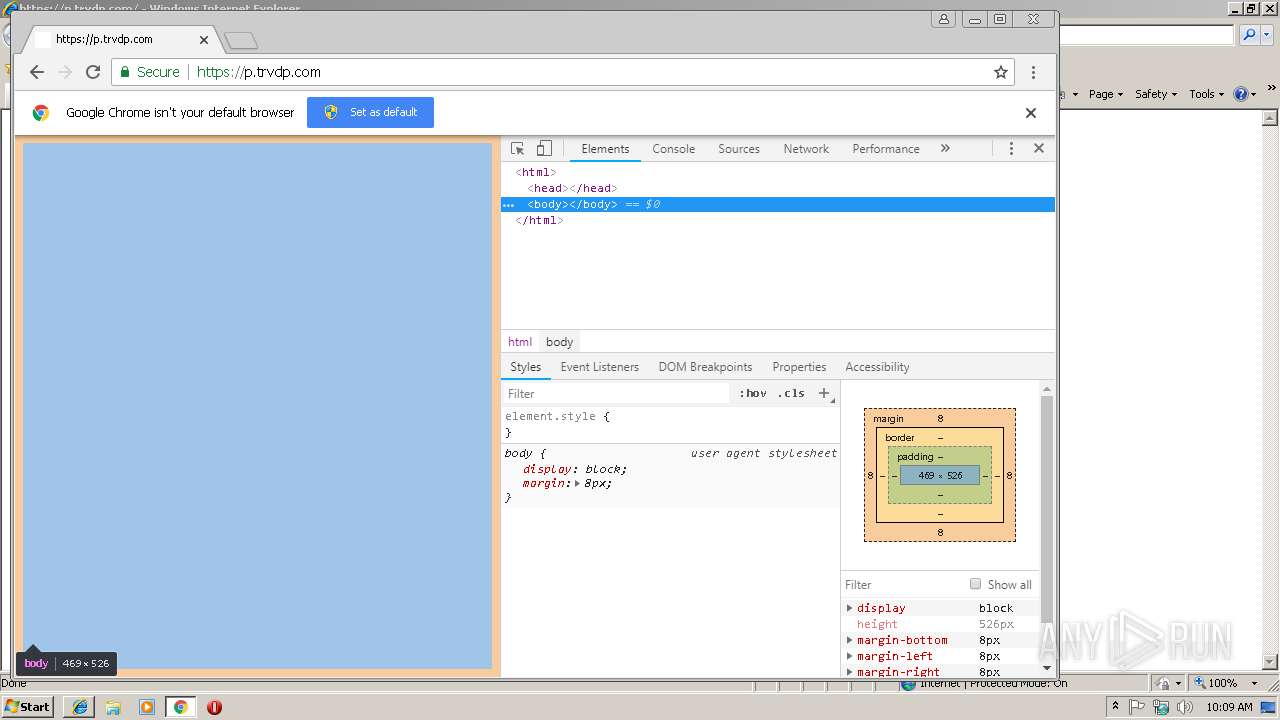Open the Safety menu in Internet Explorer
This screenshot has width=1280, height=720.
1156,94
